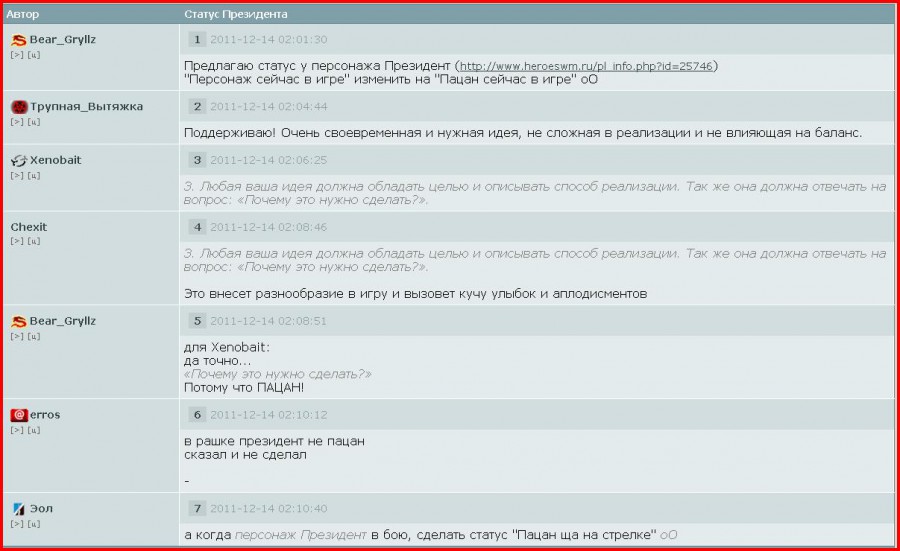900x551 pixels.
Task: Click [ц] quote under erros
Action: point(34,430)
